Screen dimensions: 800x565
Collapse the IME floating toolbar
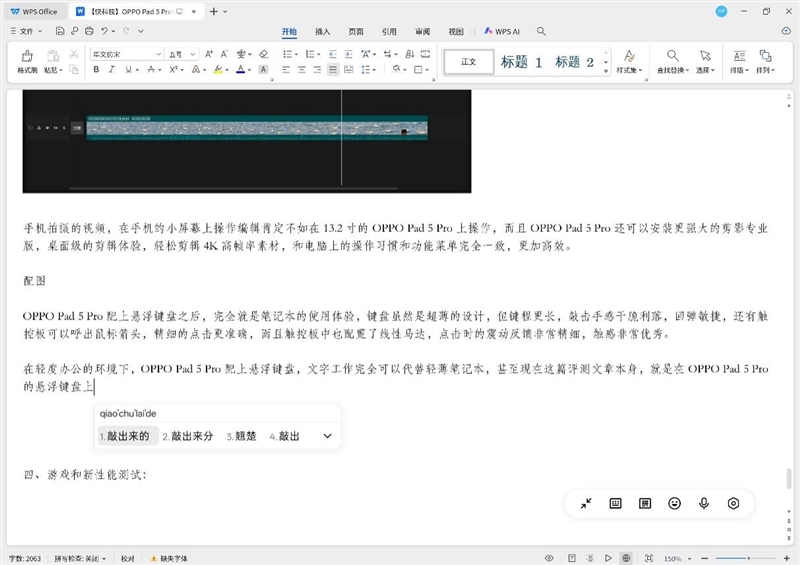click(x=586, y=504)
